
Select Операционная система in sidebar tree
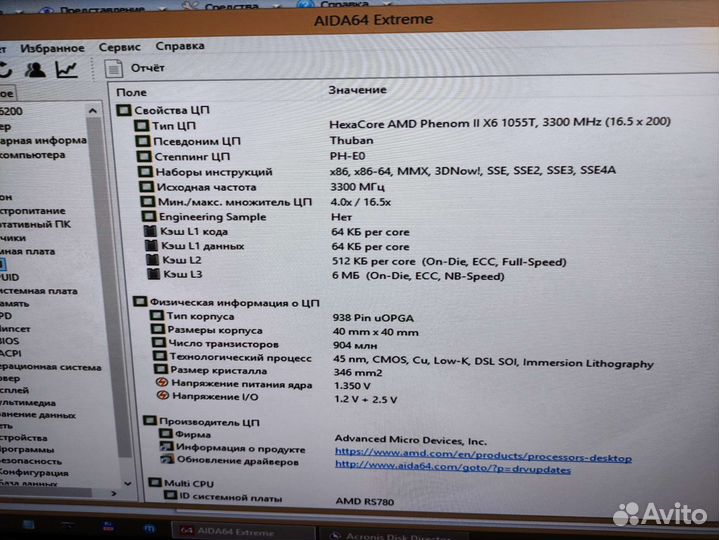50,367
